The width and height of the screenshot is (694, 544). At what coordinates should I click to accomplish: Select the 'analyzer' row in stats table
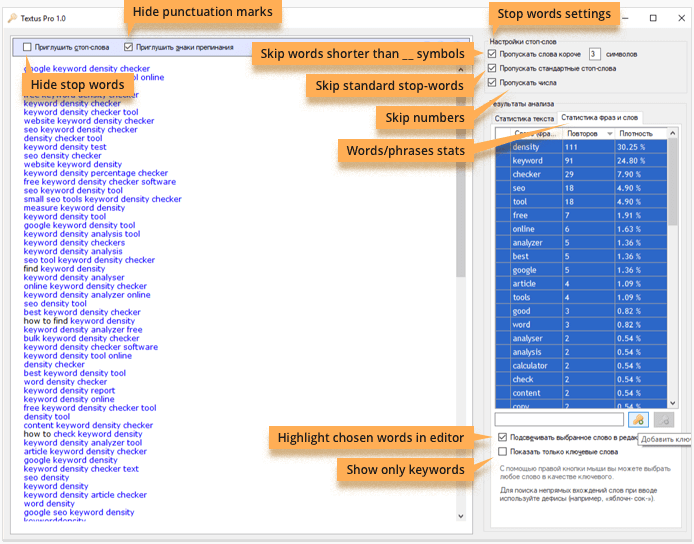point(581,243)
